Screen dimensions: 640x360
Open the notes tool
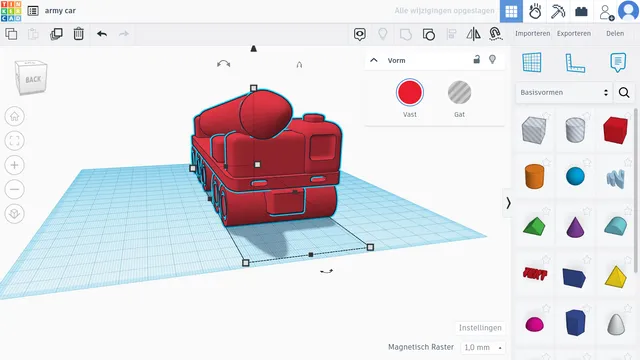click(618, 63)
